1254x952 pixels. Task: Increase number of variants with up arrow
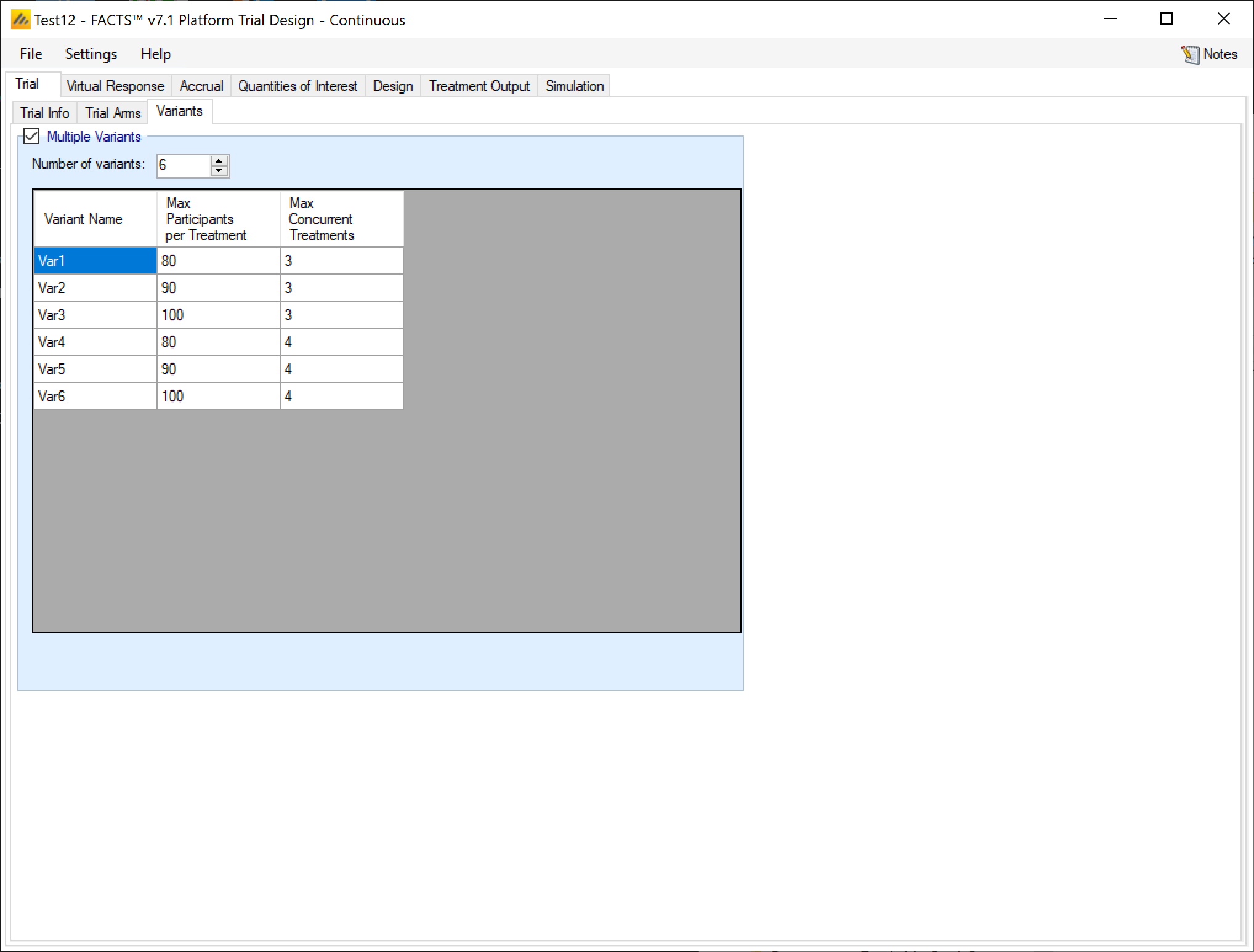[219, 161]
